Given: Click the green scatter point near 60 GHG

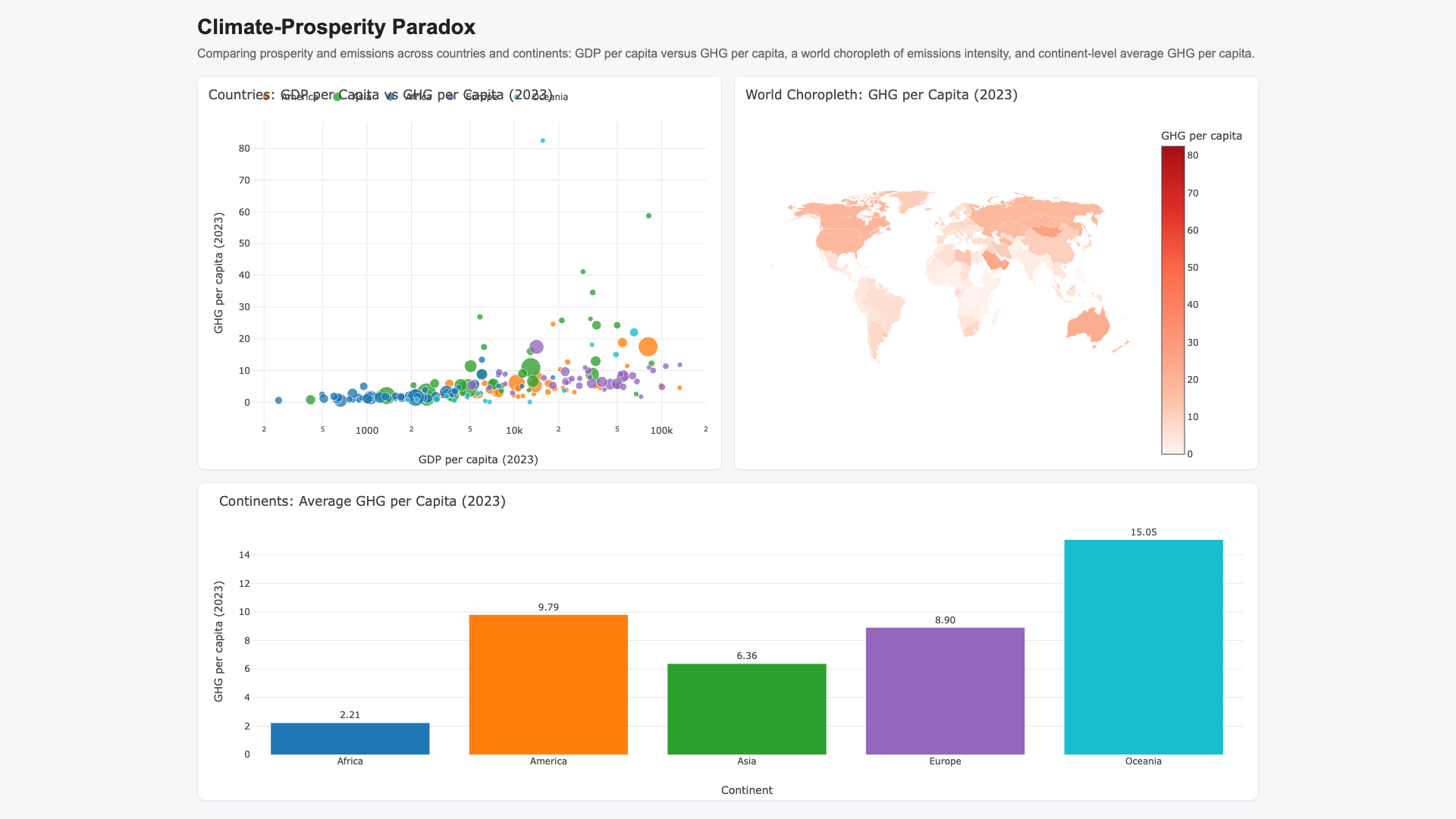Looking at the screenshot, I should (648, 216).
